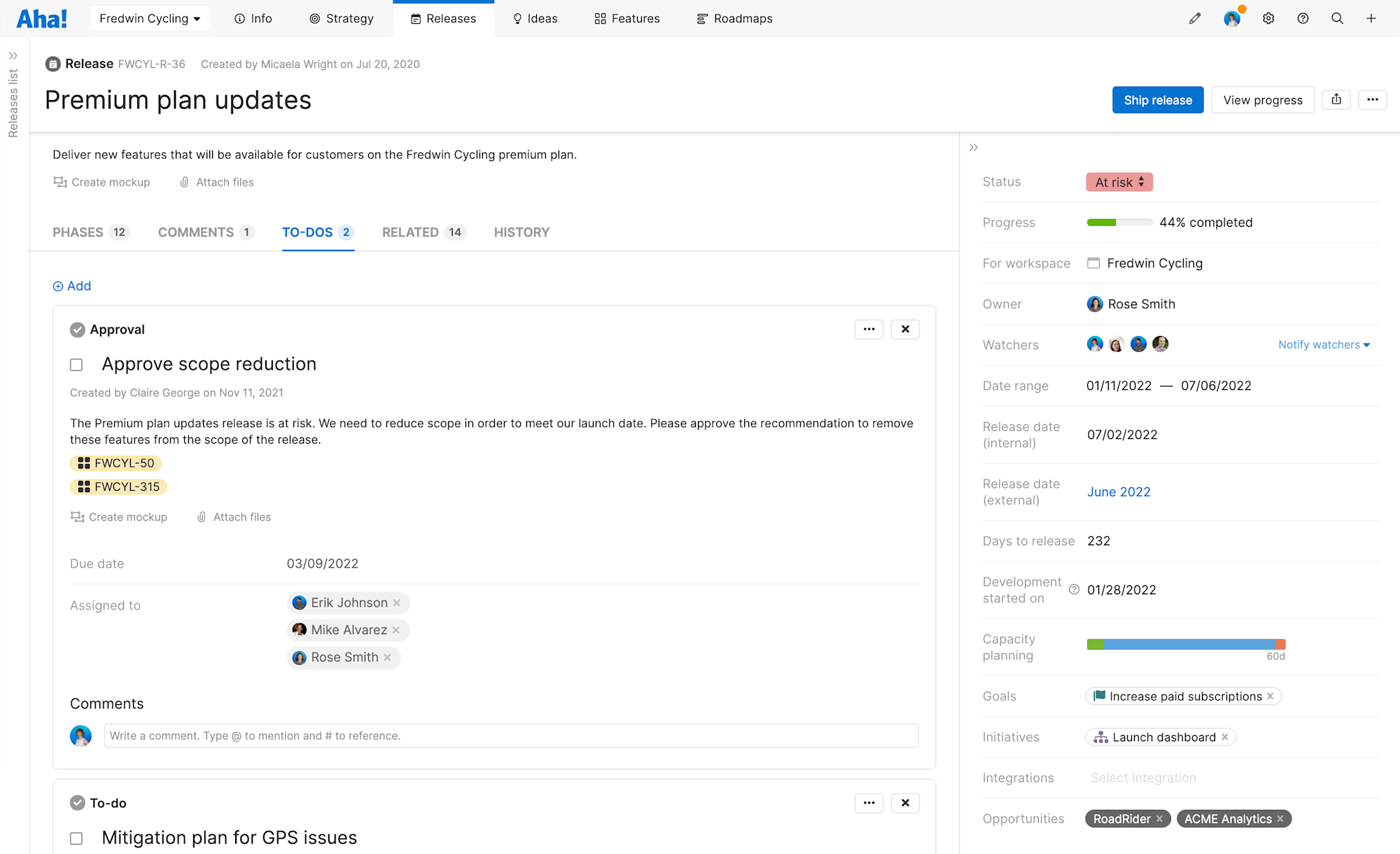Screen dimensions: 1400x854
Task: Check the Mitigation plan for GPS issues checkbox
Action: tap(76, 839)
